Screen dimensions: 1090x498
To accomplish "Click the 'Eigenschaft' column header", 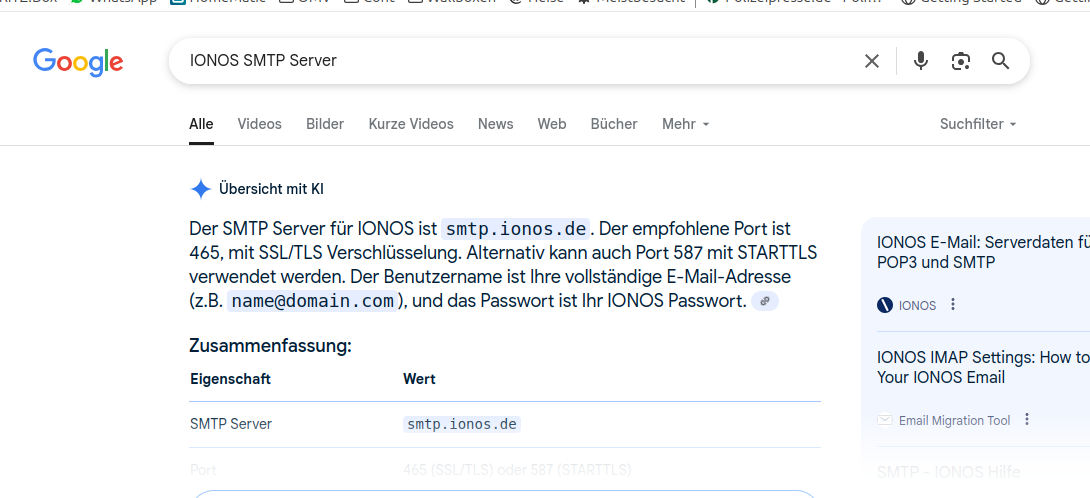I will 230,379.
